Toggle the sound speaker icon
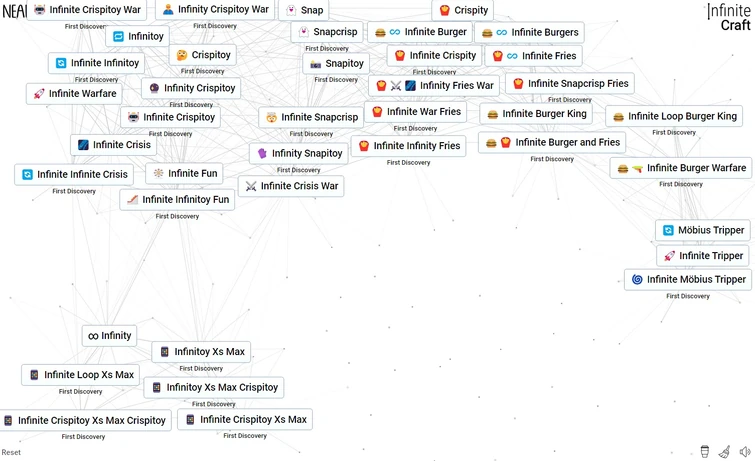Image resolution: width=755 pixels, height=461 pixels. [x=745, y=451]
